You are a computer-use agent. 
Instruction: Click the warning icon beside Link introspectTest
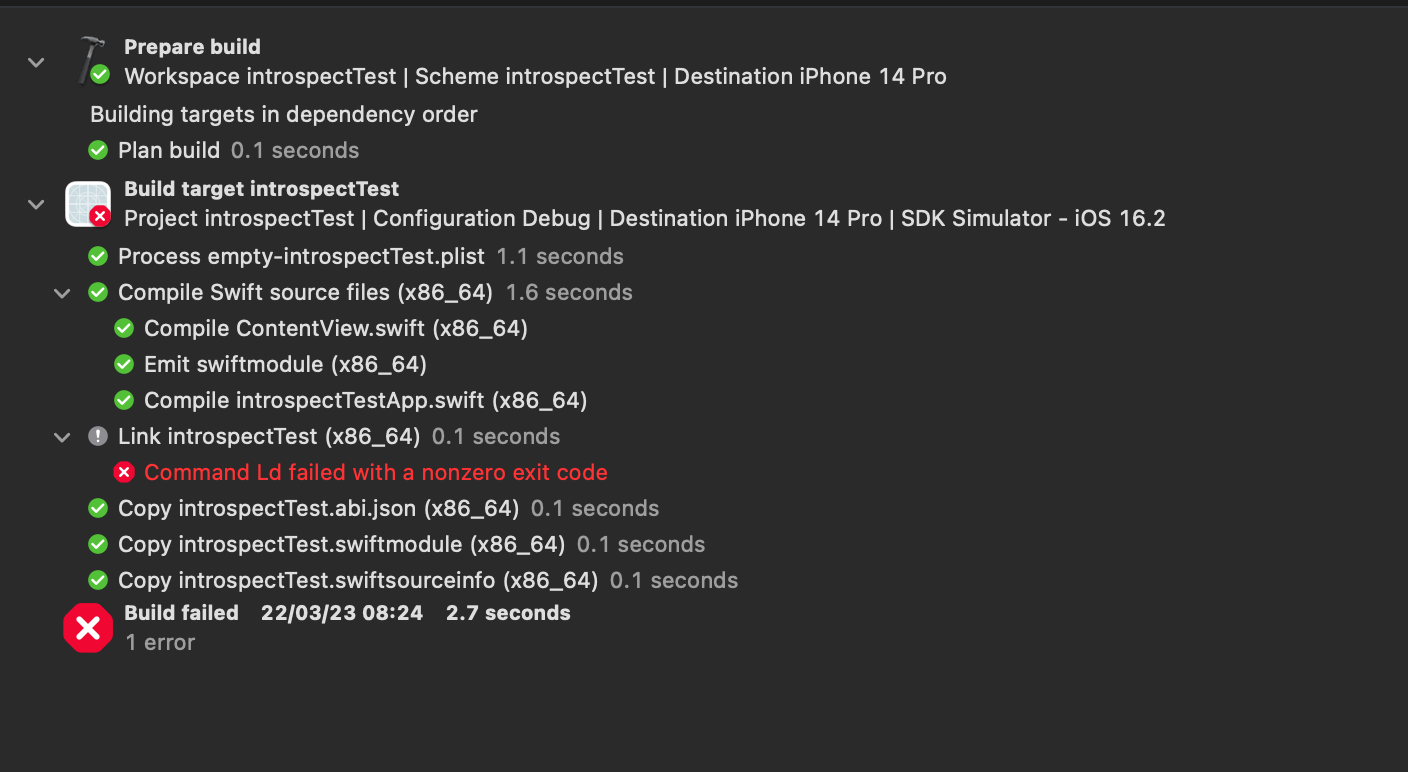[97, 436]
